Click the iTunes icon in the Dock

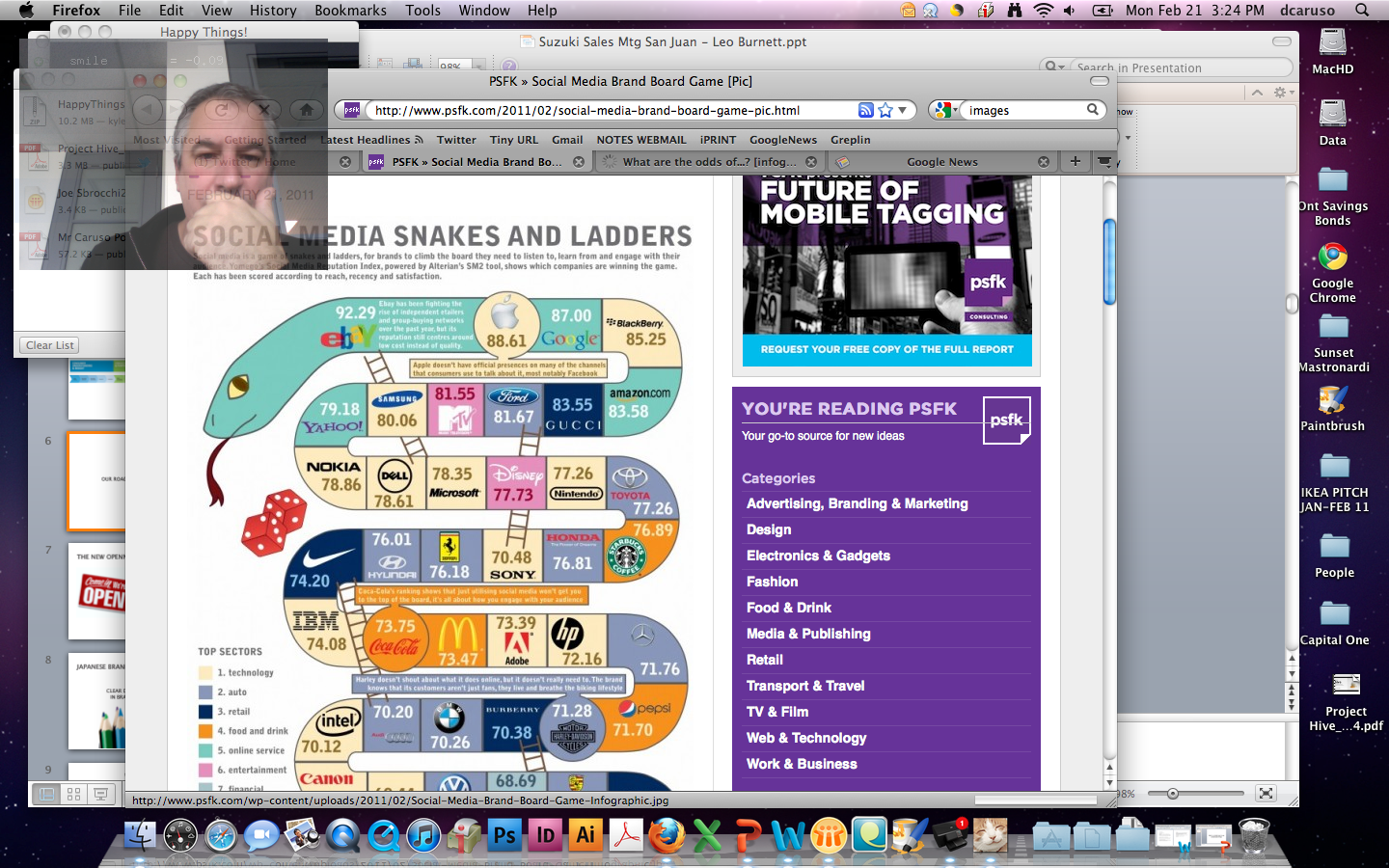423,835
